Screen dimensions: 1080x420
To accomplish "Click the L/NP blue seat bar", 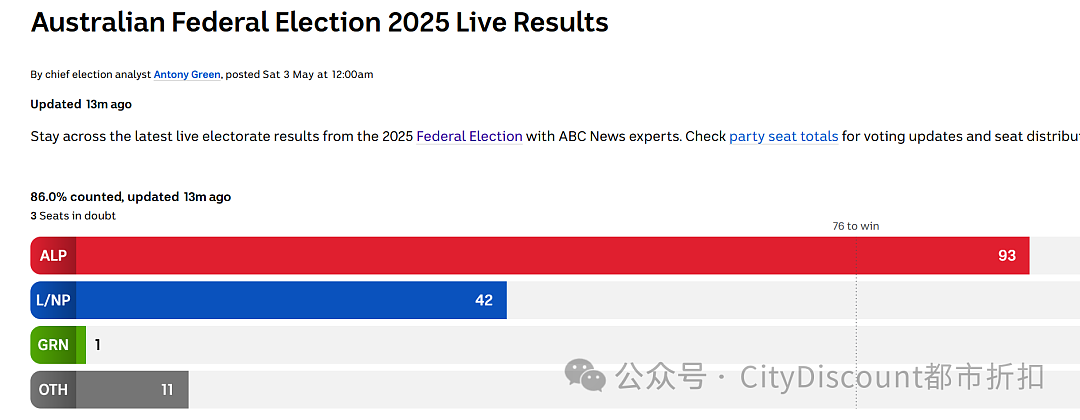I will point(269,300).
